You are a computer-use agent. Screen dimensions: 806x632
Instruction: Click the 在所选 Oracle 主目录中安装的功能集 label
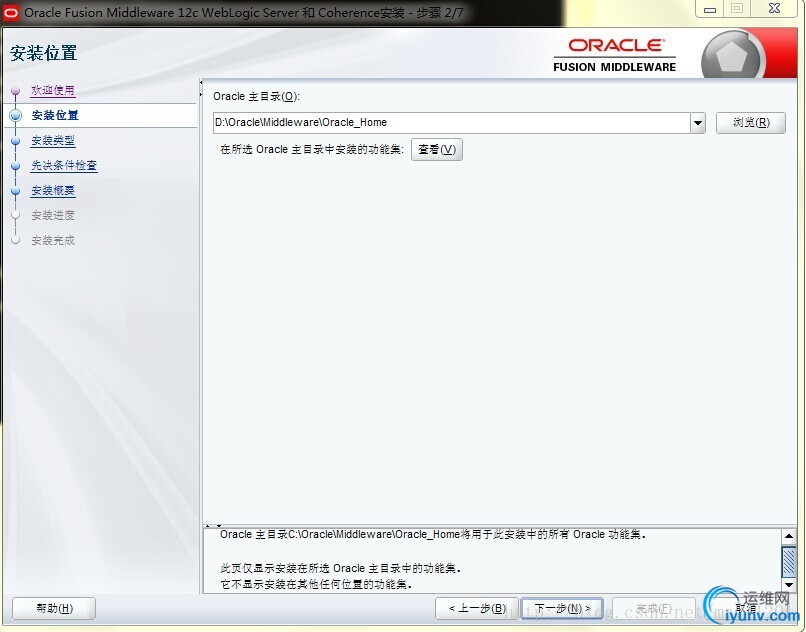tap(312, 149)
